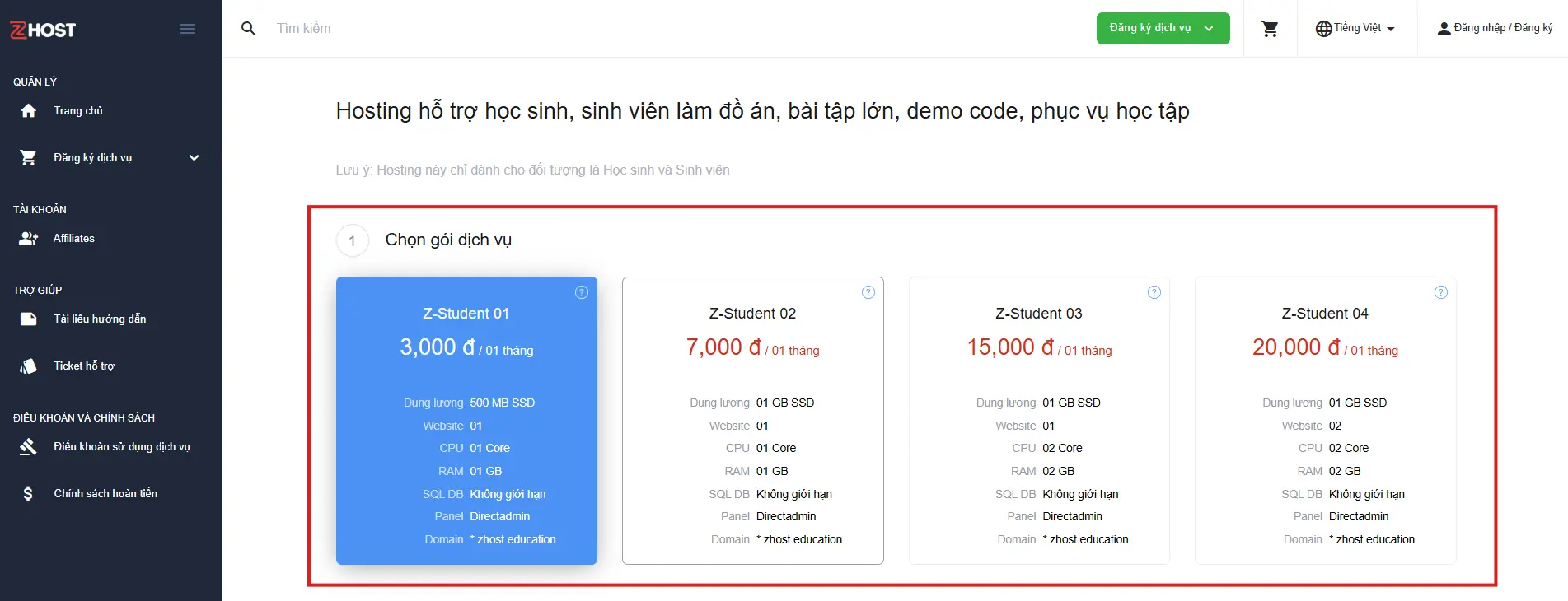The width and height of the screenshot is (1568, 601).
Task: Click the Affiliates people icon
Action: pyautogui.click(x=28, y=238)
